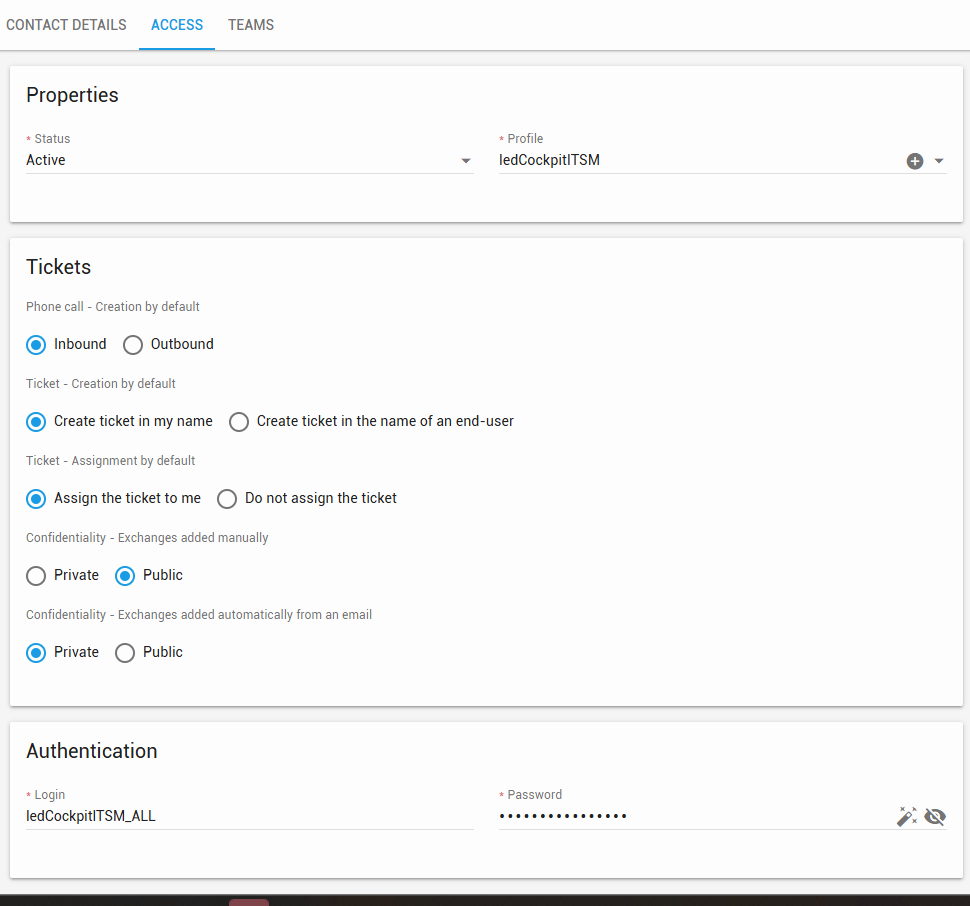Expand the Status dropdown arrow
Viewport: 970px width, 906px height.
pos(466,161)
